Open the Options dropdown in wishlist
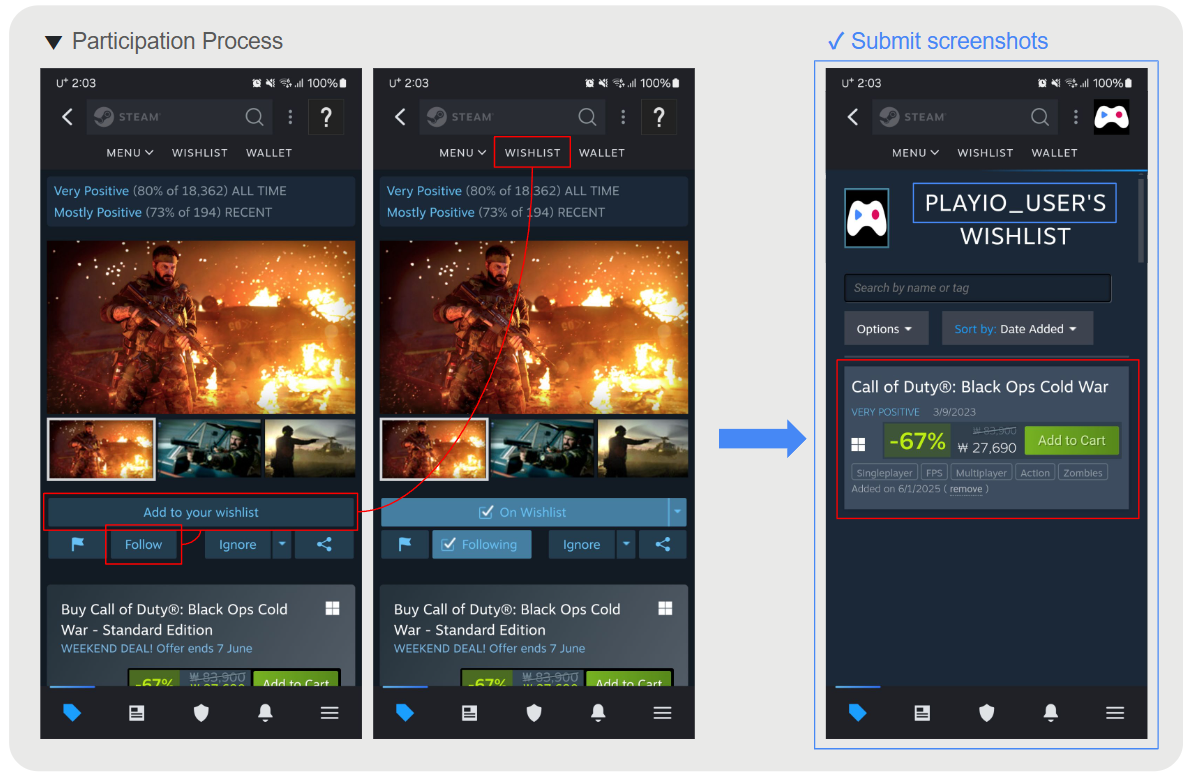 [886, 329]
